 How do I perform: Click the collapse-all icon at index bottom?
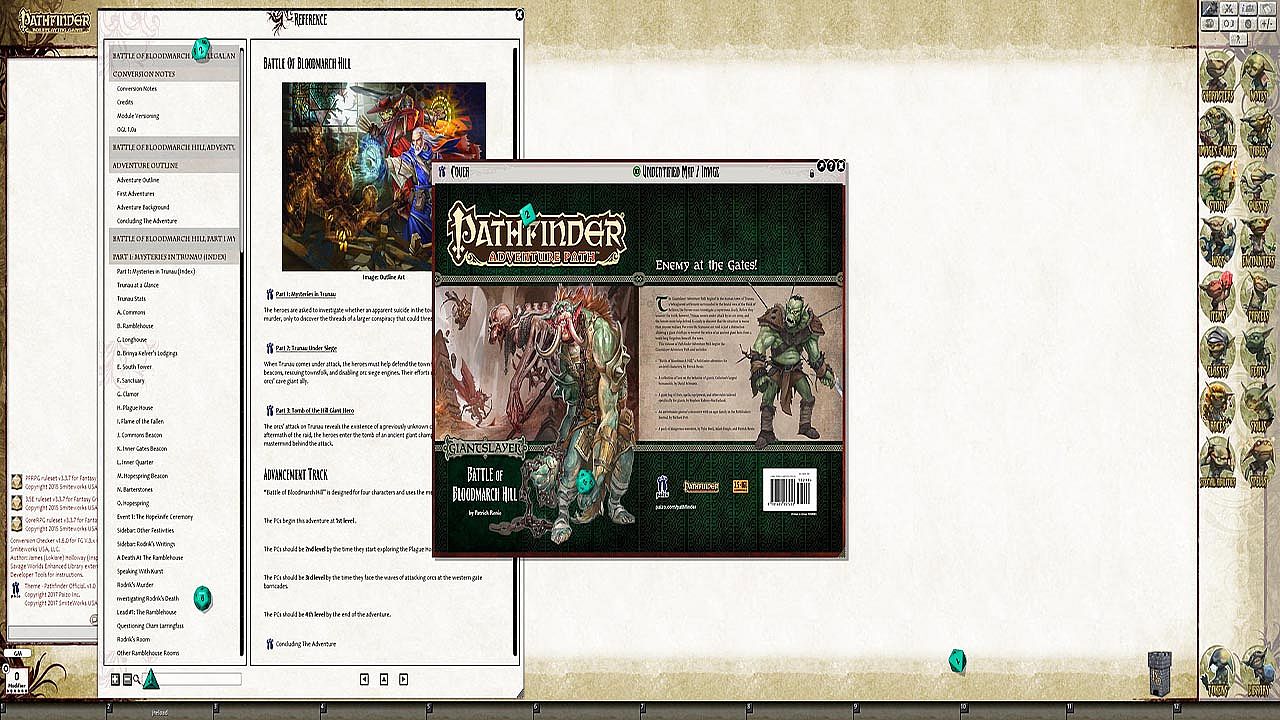[x=126, y=680]
